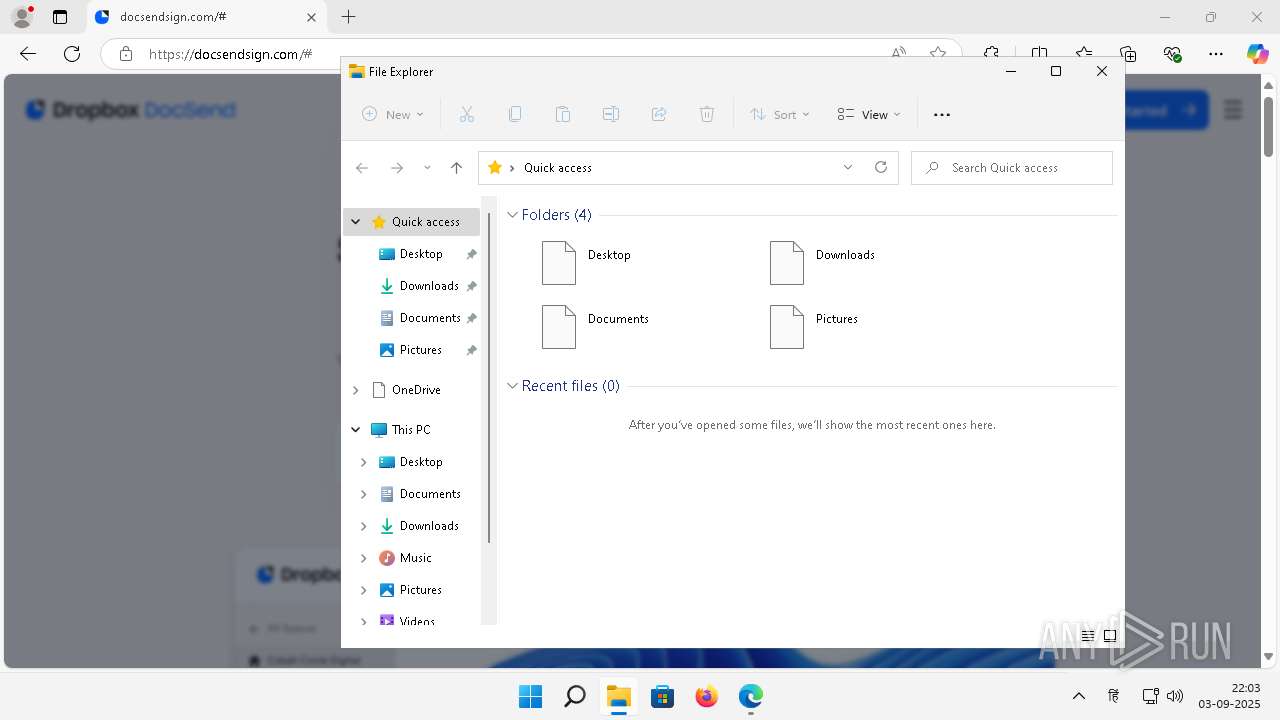Open Edge Extensions puzzle icon
The height and width of the screenshot is (720, 1280).
click(x=991, y=54)
